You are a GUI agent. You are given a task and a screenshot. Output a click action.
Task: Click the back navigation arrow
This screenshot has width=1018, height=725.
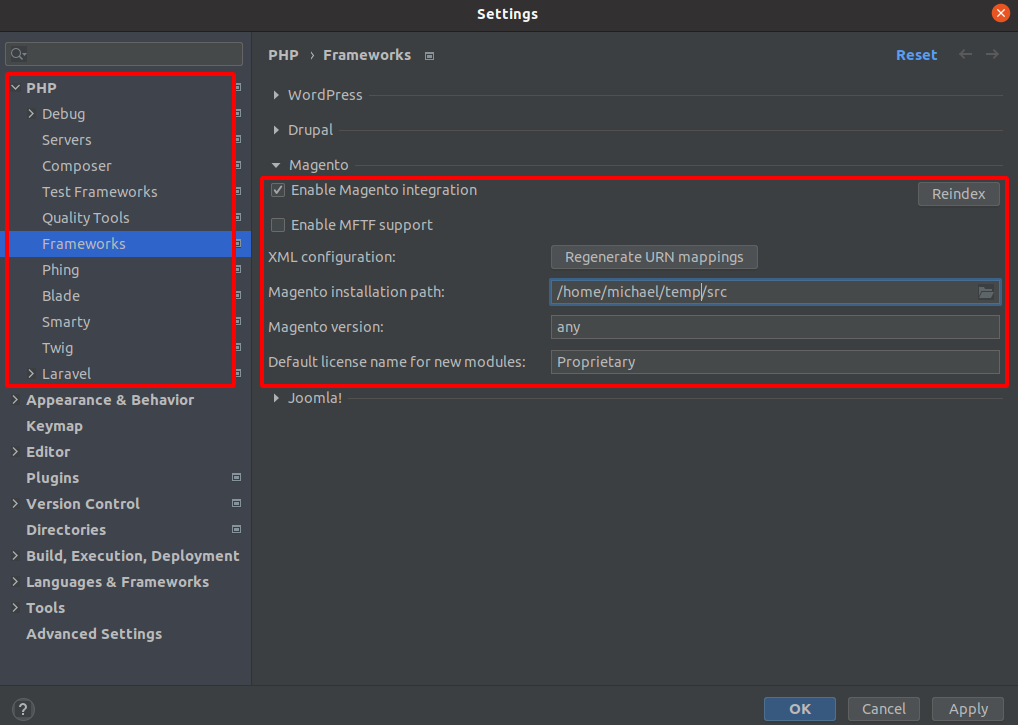click(x=965, y=55)
